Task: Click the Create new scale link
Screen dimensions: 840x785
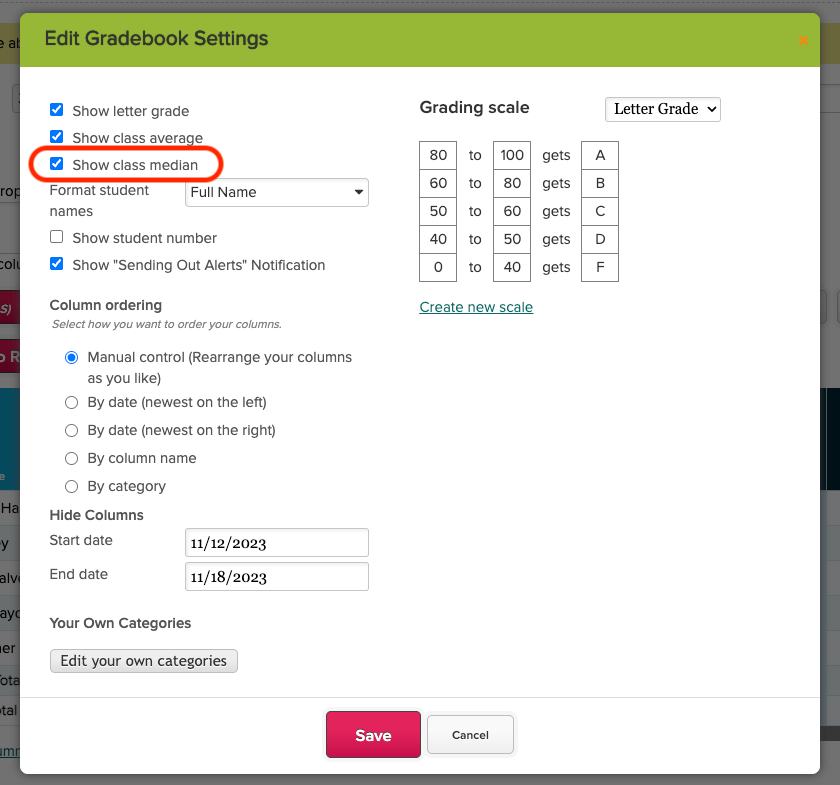Action: (476, 307)
